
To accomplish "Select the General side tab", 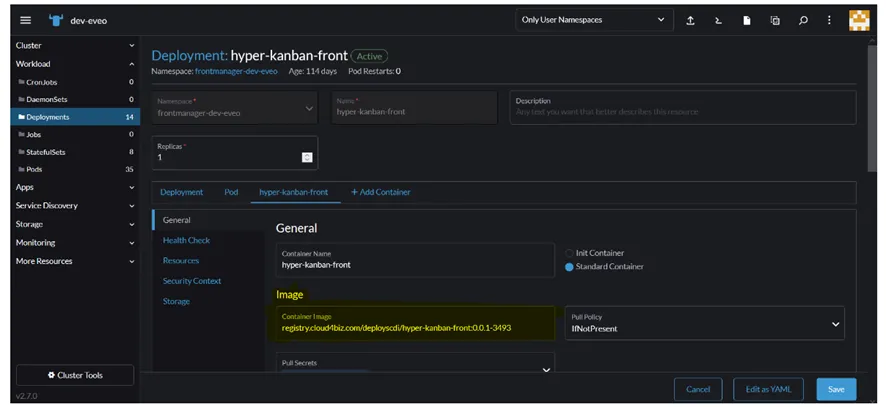I will tap(207, 220).
